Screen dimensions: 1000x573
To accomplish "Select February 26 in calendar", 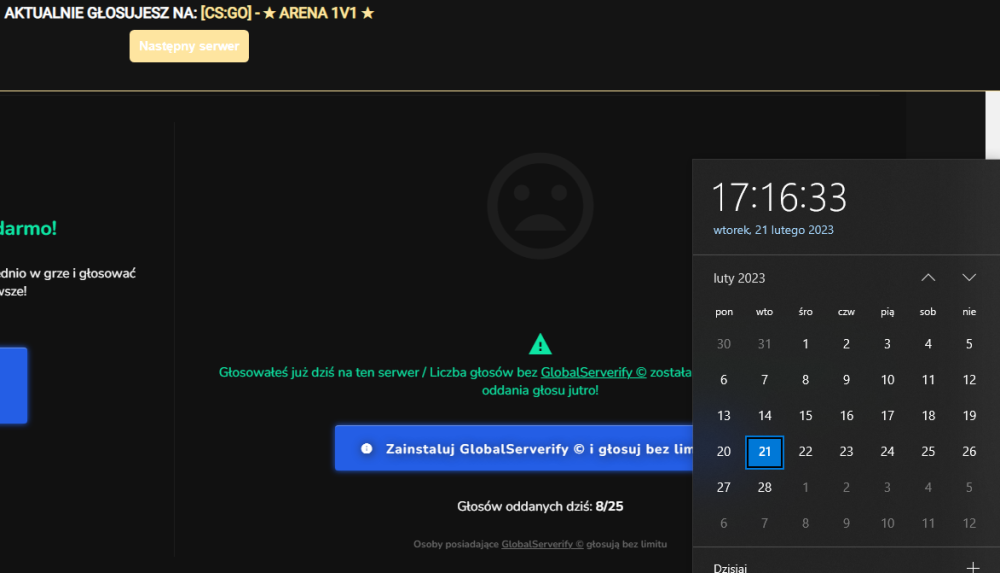I will 969,452.
